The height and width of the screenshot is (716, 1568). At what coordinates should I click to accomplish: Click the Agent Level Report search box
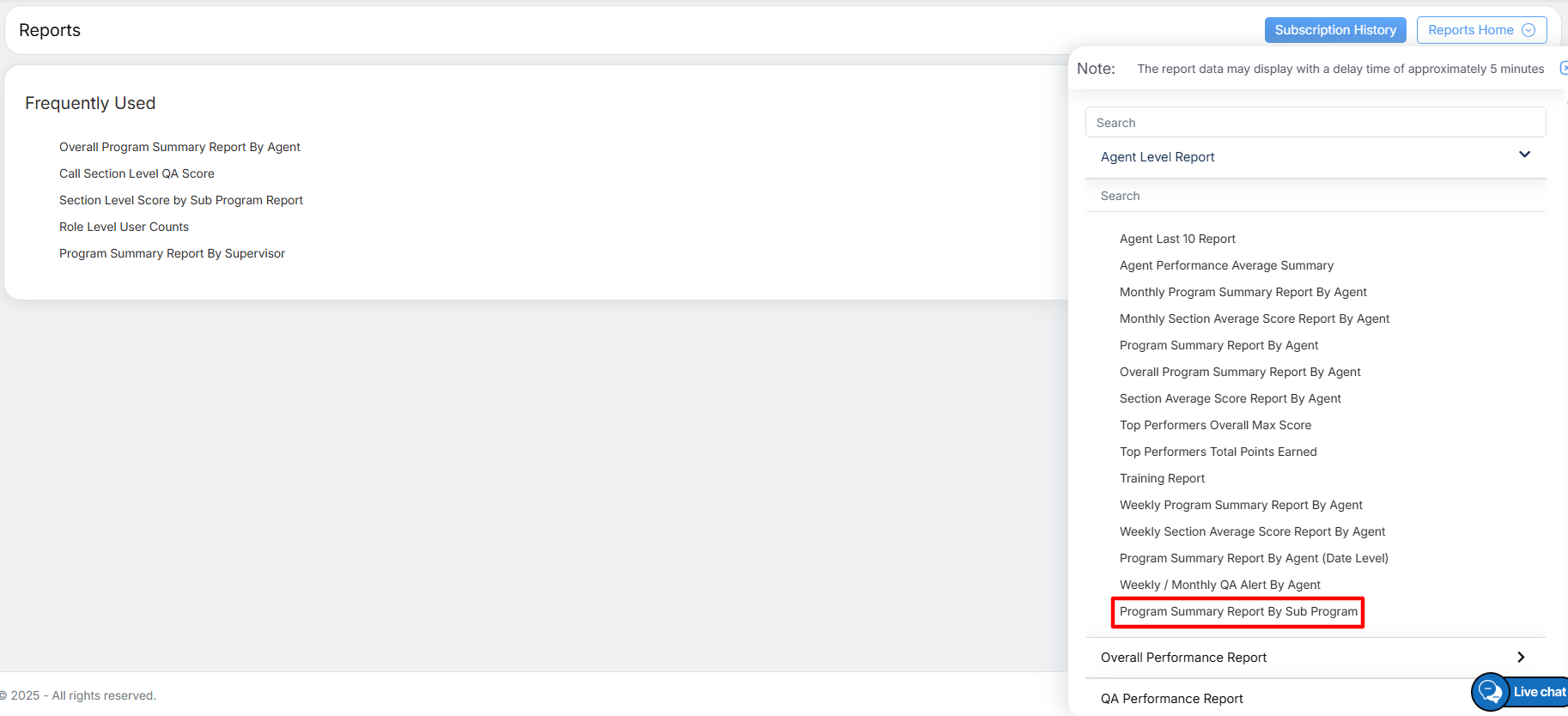point(1315,196)
